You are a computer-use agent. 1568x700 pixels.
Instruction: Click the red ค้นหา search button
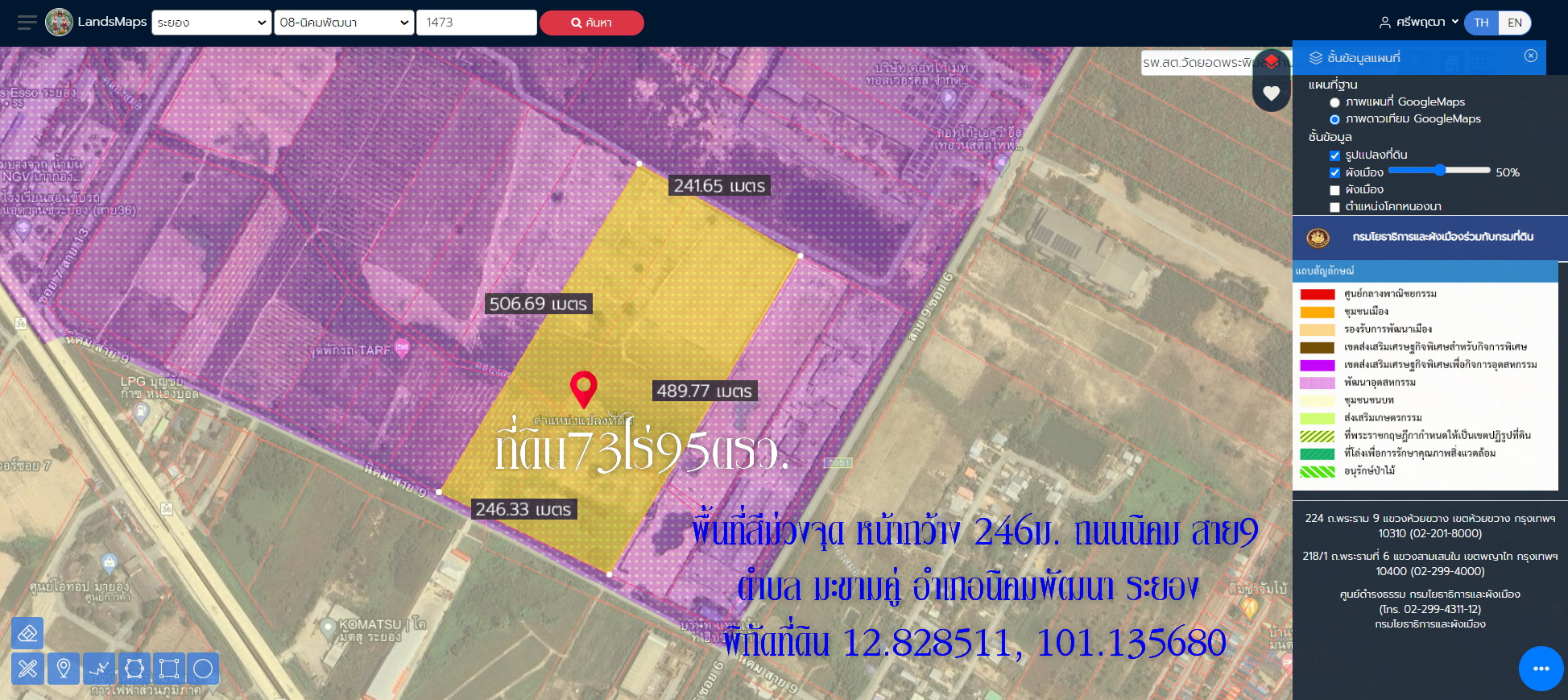(591, 23)
